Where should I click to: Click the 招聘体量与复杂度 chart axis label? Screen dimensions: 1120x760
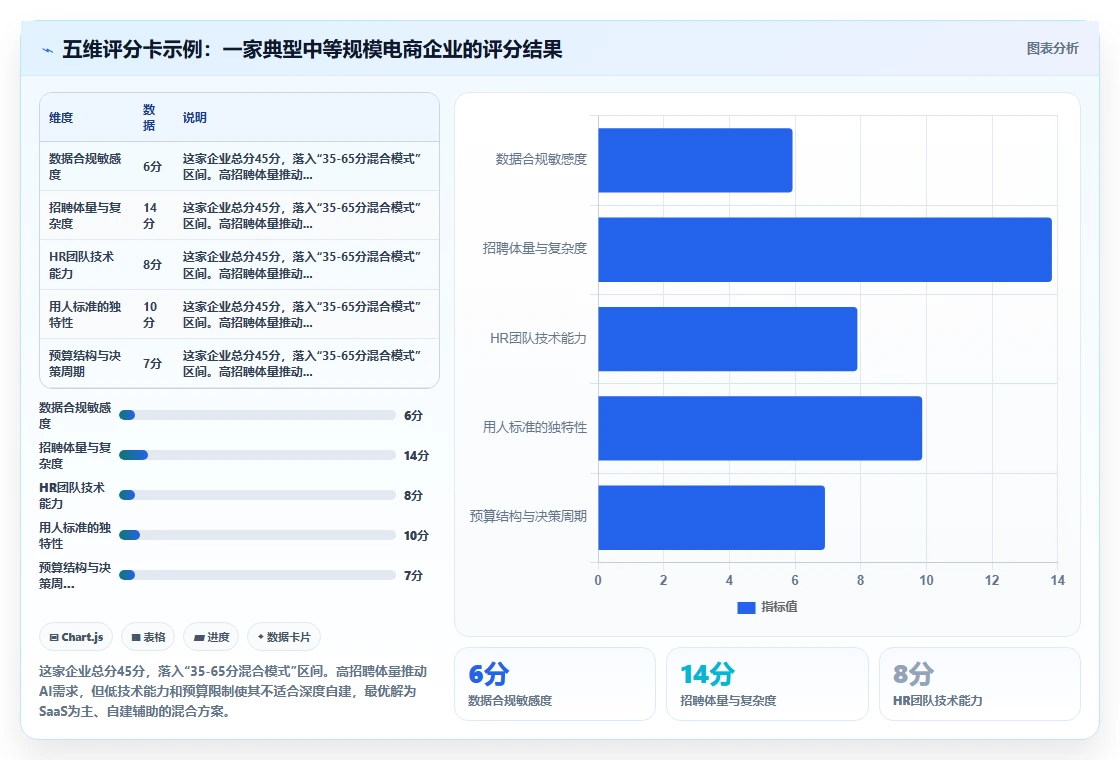point(534,249)
